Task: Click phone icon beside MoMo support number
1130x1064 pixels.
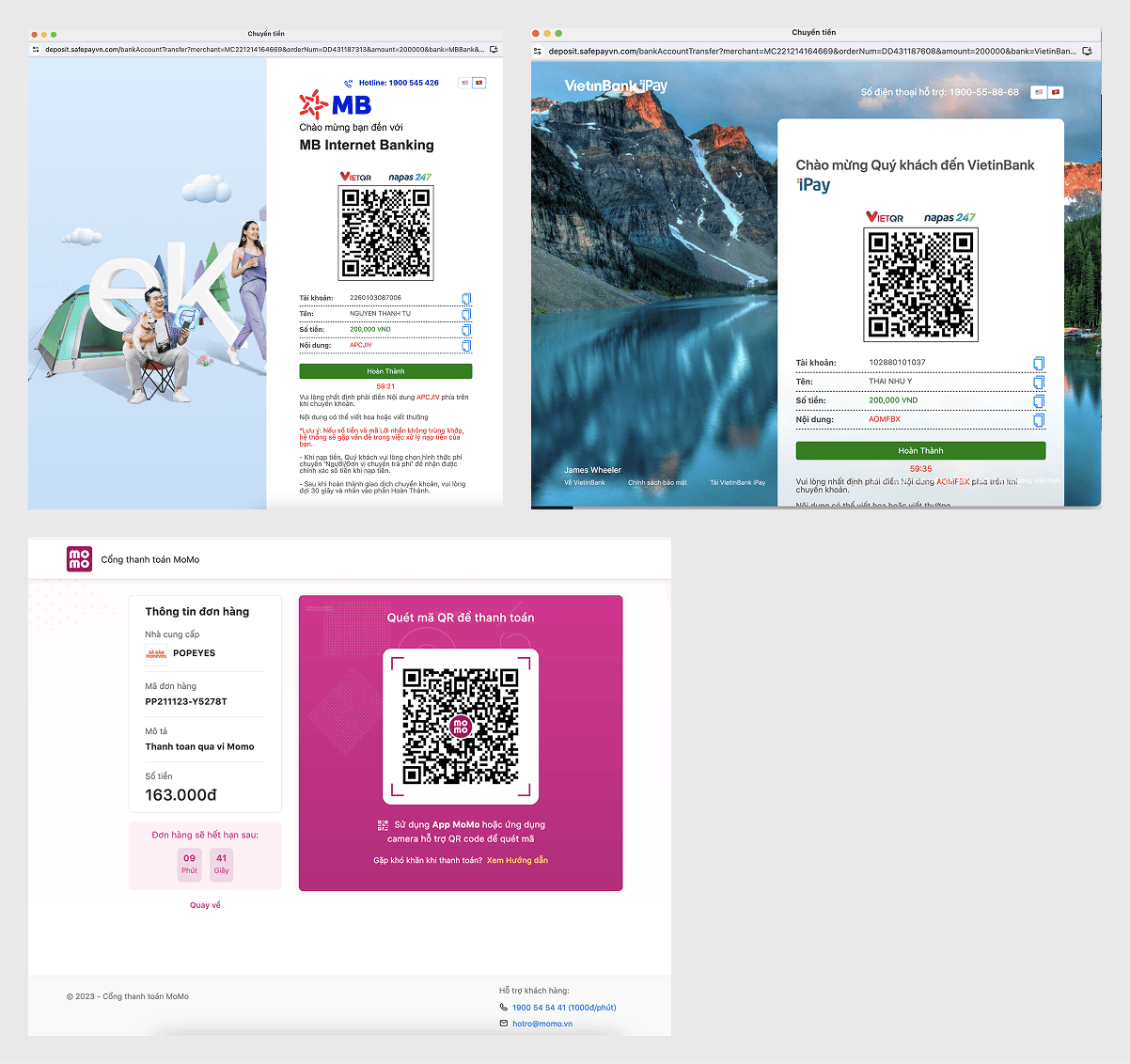Action: pyautogui.click(x=504, y=1007)
